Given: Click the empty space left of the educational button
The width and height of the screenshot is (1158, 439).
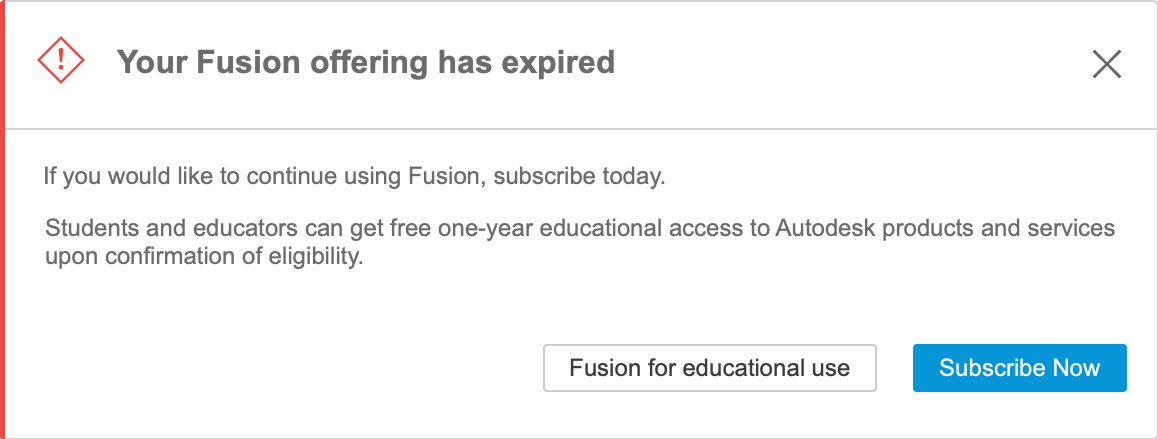Looking at the screenshot, I should [280, 368].
